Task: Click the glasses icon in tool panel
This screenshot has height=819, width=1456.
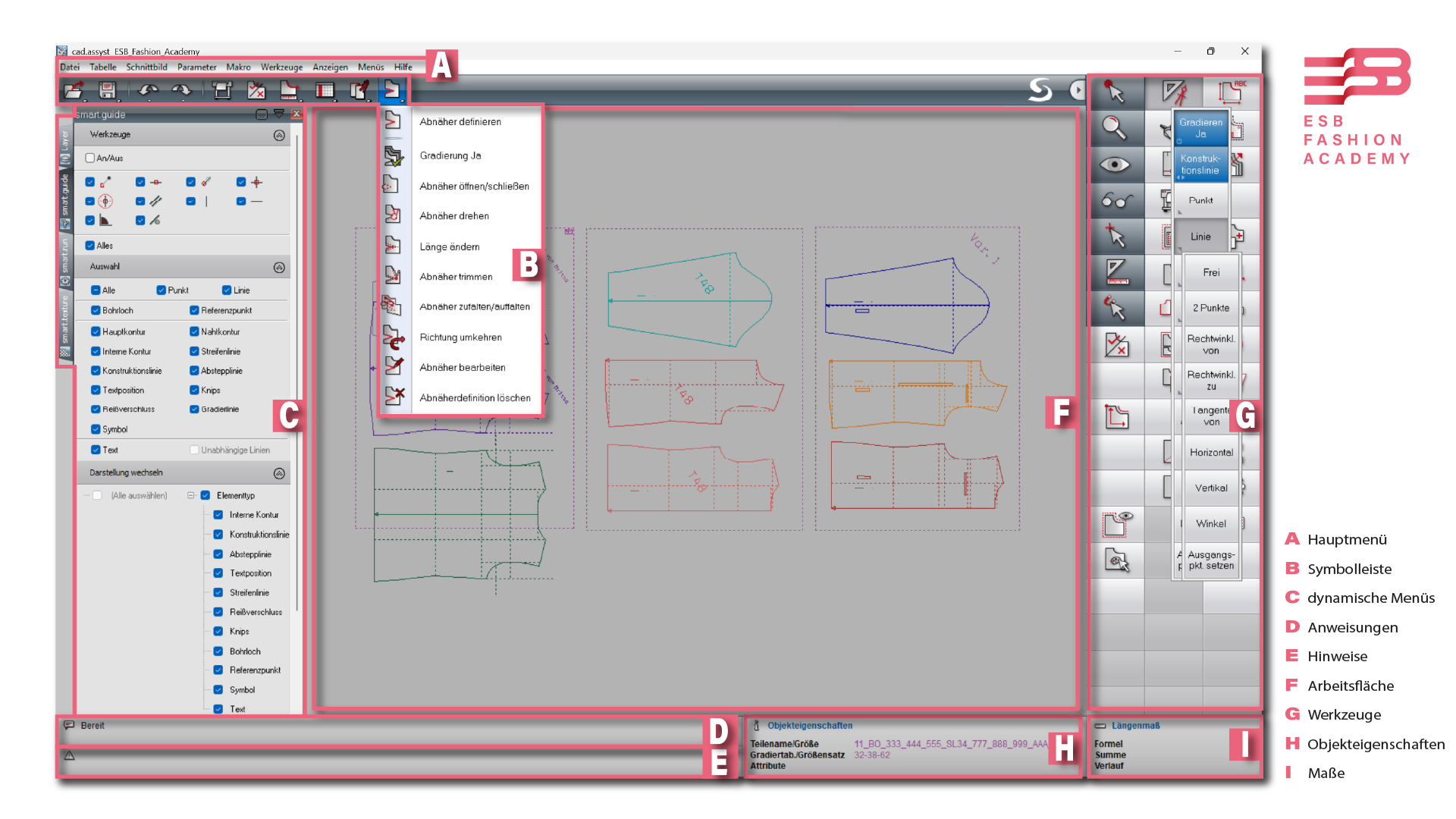Action: [1116, 200]
